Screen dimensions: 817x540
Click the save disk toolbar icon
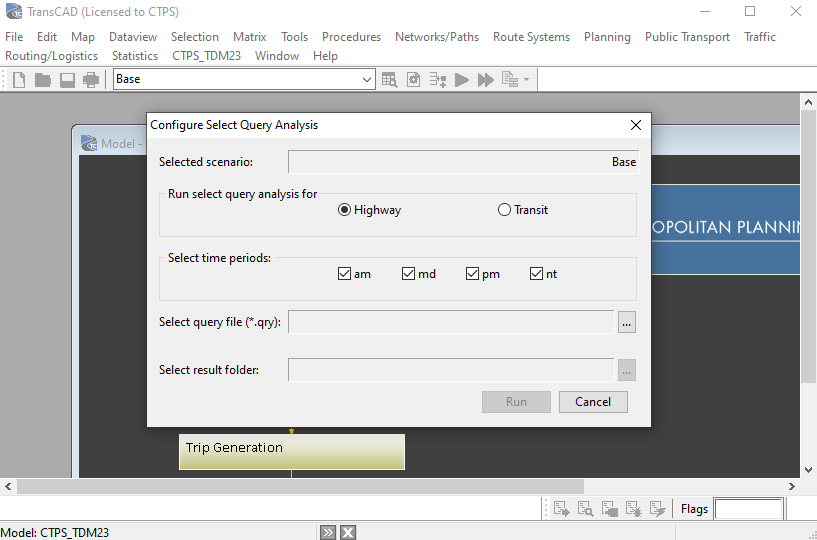point(67,80)
